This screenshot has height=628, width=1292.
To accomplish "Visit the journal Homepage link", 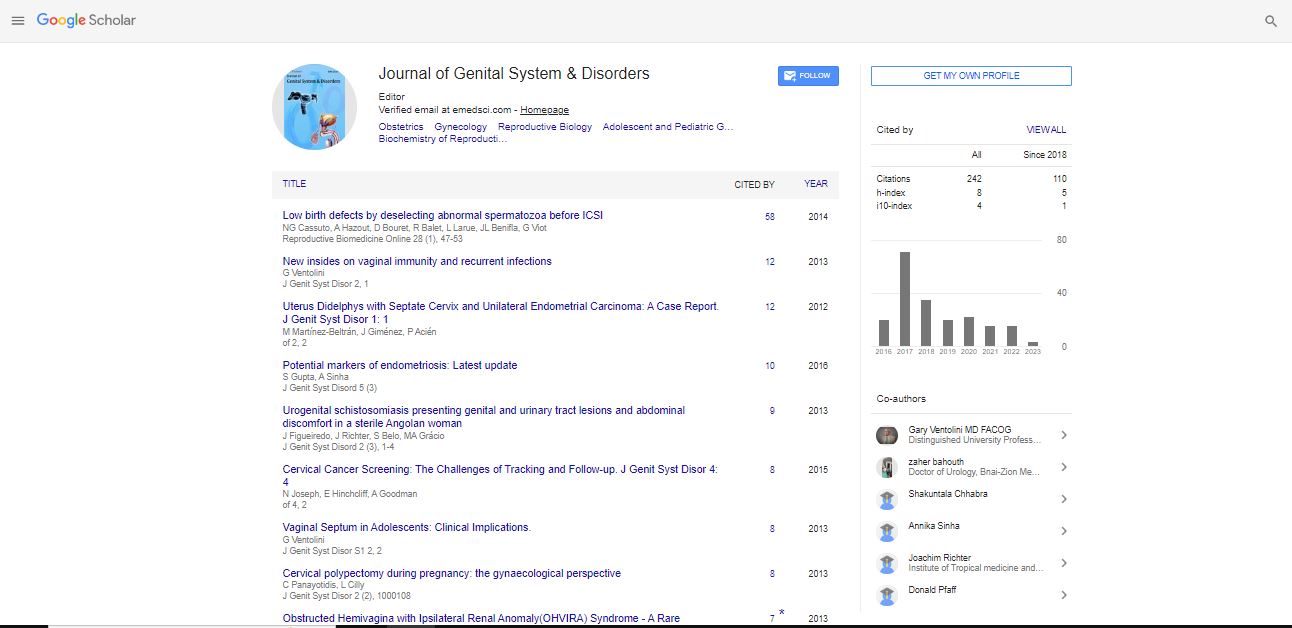I will (544, 110).
